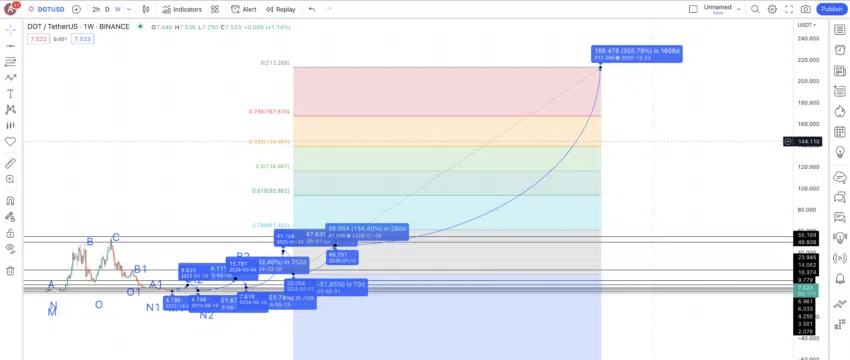Expand the USDT currency dropdown
Viewport: 850px width, 360px height.
[x=807, y=25]
